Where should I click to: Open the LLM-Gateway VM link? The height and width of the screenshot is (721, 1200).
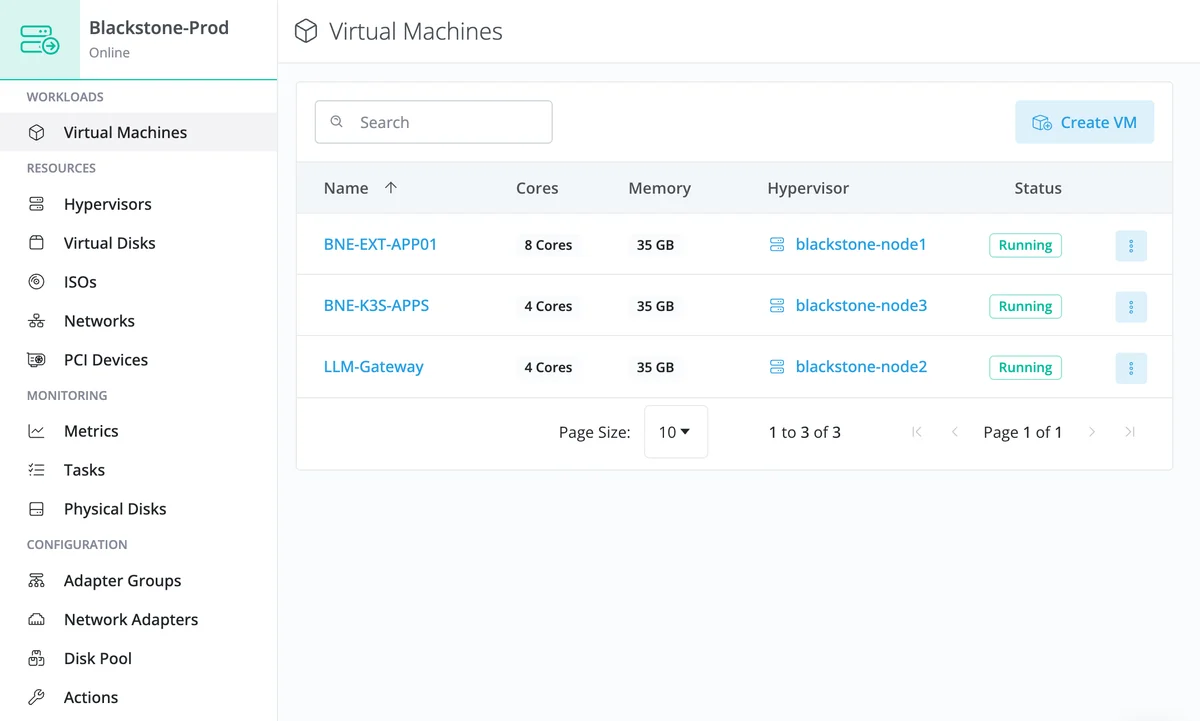pyautogui.click(x=374, y=367)
